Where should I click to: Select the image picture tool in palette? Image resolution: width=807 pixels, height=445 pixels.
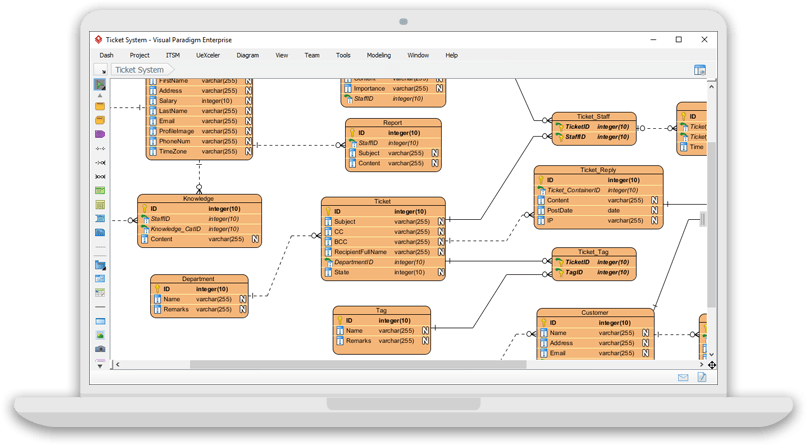(100, 335)
